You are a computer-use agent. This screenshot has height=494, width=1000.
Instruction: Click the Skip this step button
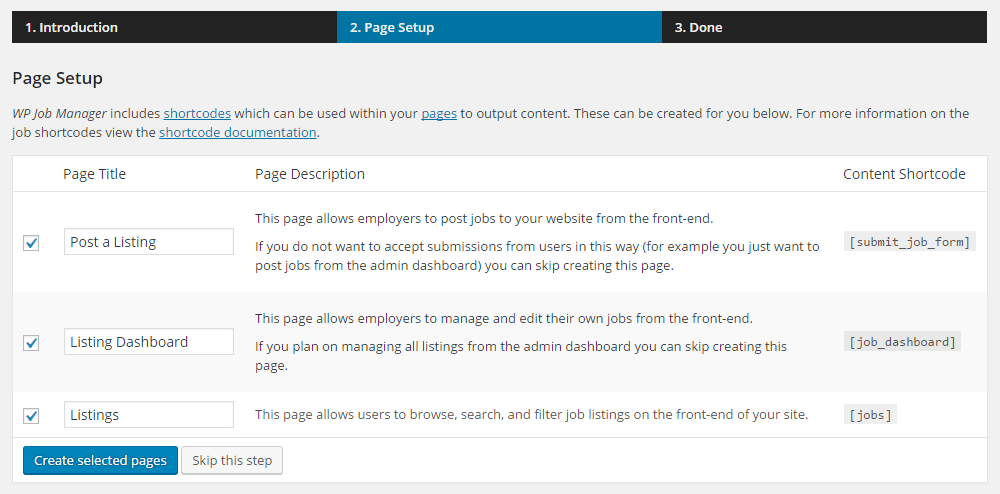(232, 461)
